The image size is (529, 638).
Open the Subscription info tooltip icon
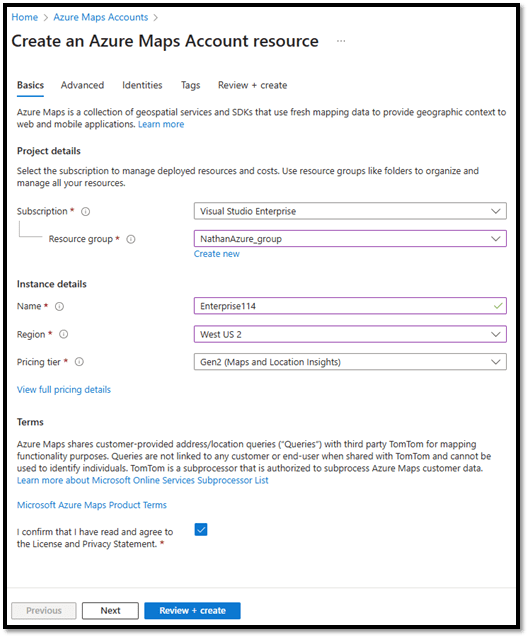[x=85, y=212]
